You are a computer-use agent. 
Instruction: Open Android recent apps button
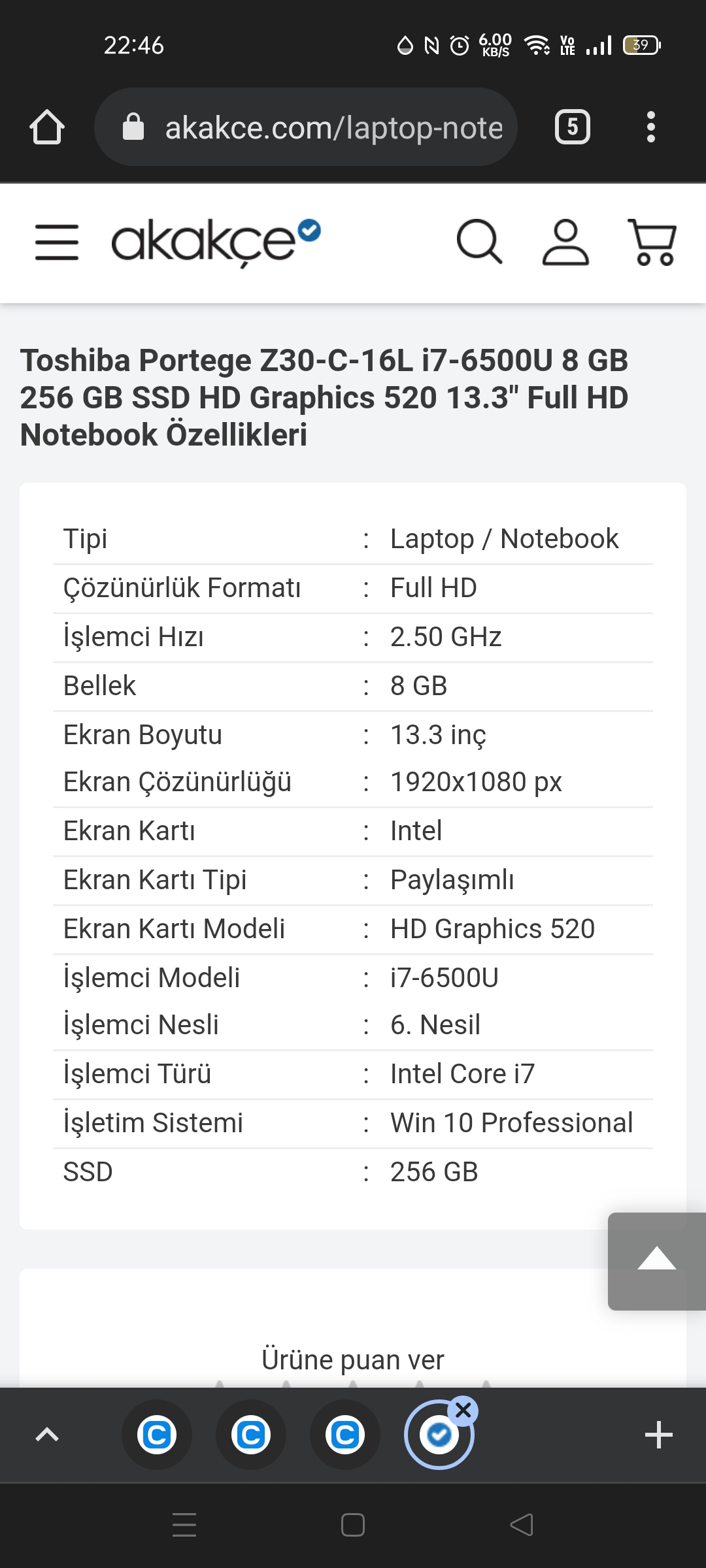pos(184,1525)
